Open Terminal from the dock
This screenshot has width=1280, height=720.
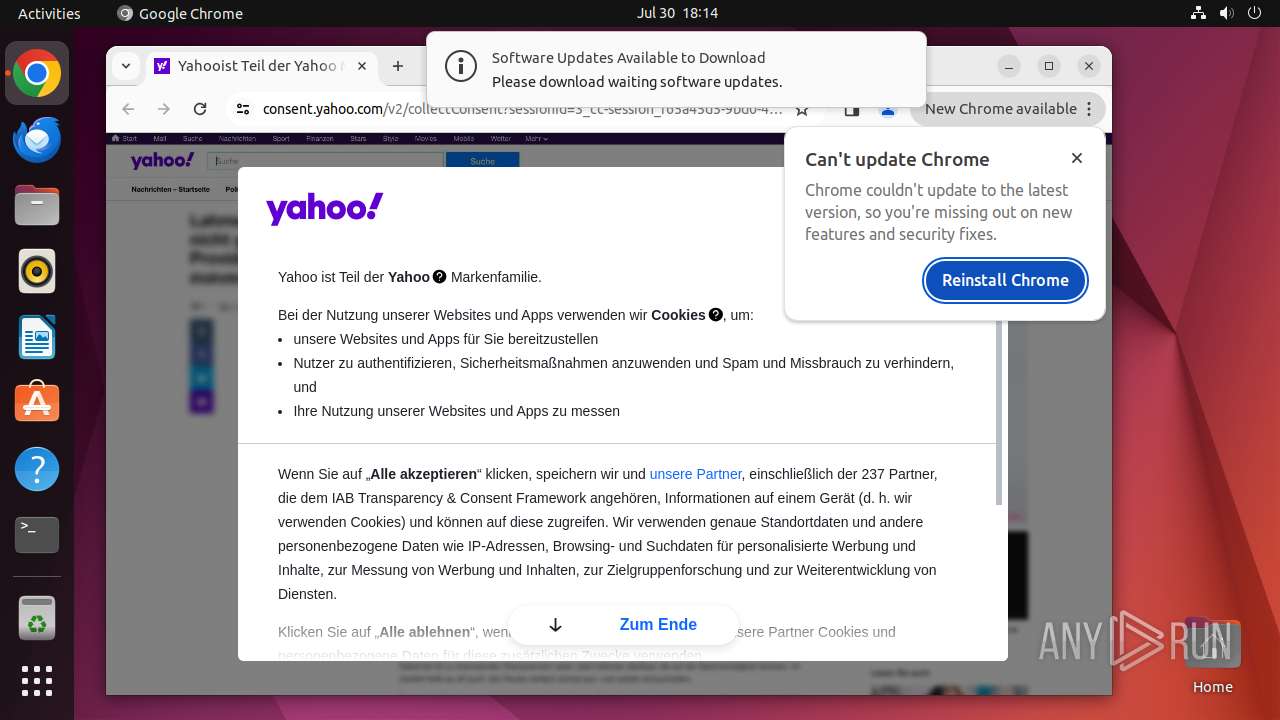[37, 535]
